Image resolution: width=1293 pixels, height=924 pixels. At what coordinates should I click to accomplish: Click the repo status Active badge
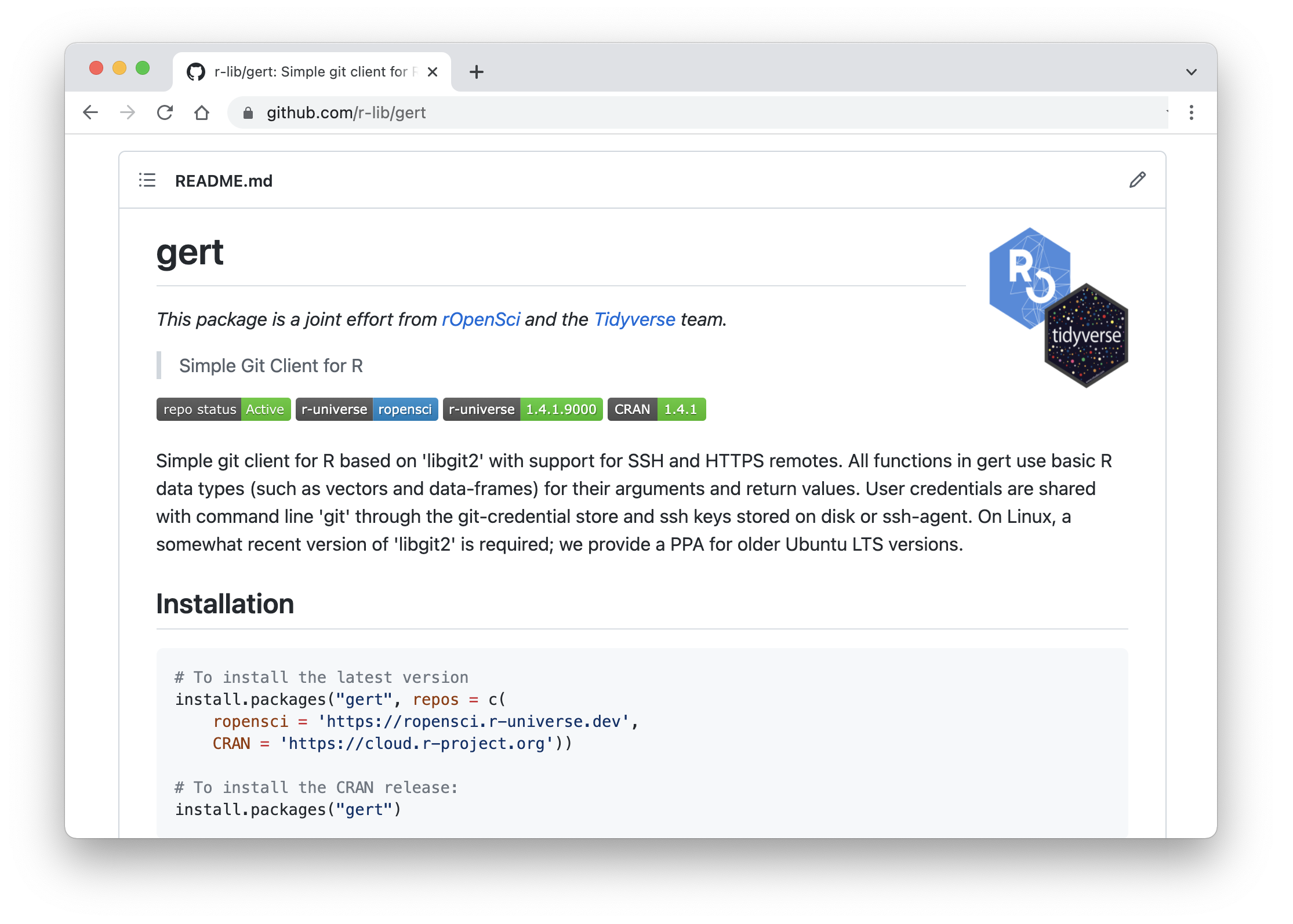[x=223, y=409]
